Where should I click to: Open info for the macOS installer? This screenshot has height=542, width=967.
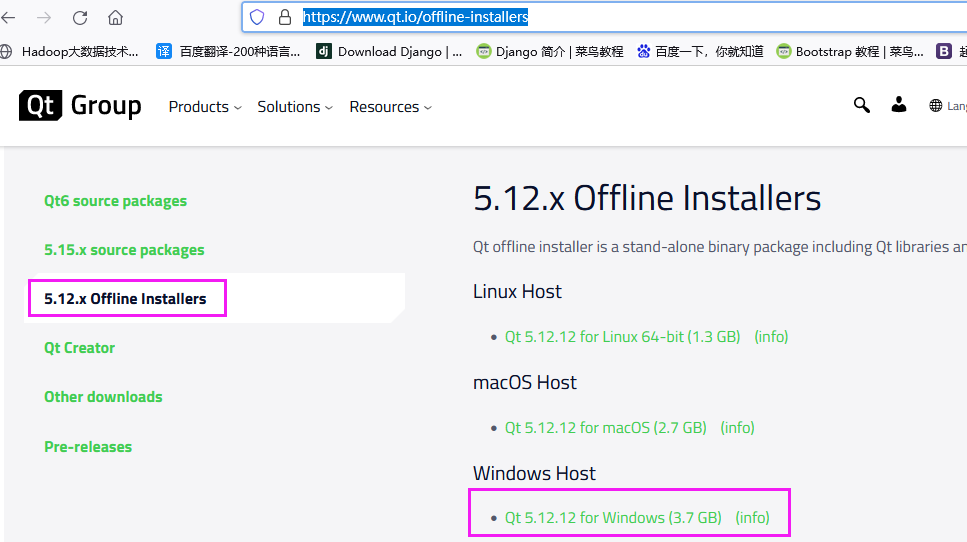pyautogui.click(x=738, y=427)
